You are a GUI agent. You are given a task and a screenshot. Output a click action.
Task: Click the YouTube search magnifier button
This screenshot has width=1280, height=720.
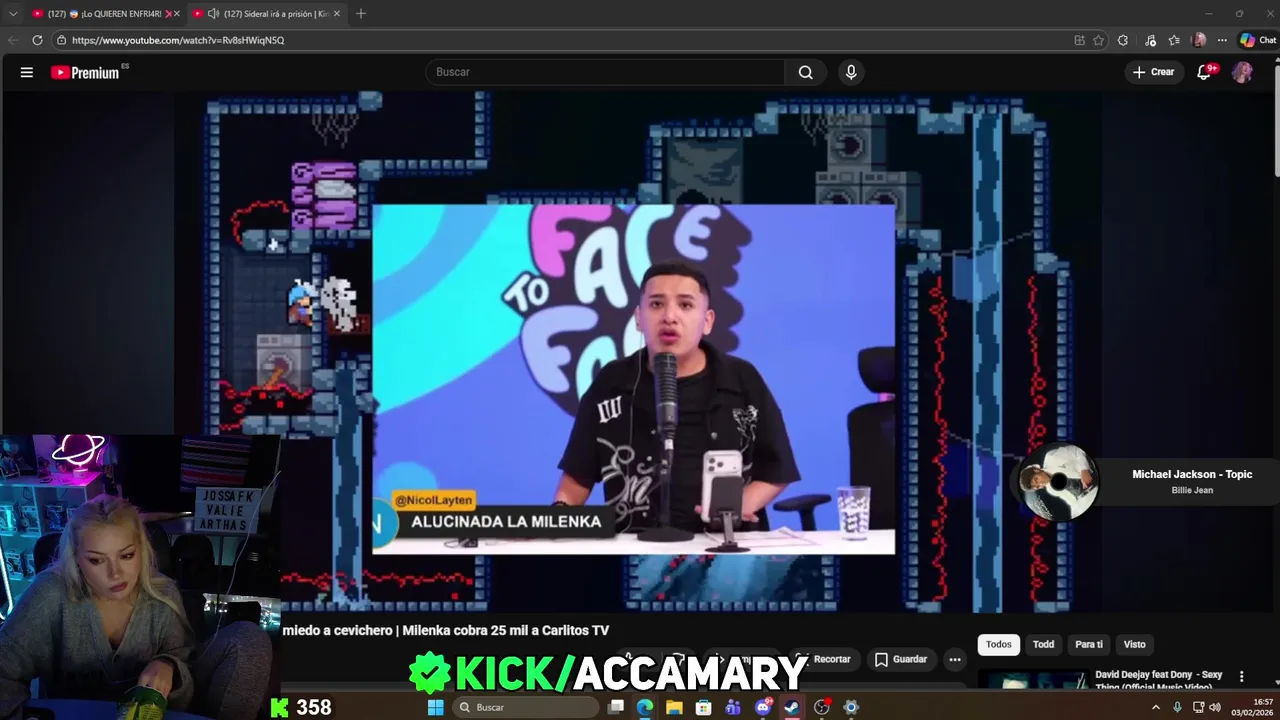[x=805, y=72]
